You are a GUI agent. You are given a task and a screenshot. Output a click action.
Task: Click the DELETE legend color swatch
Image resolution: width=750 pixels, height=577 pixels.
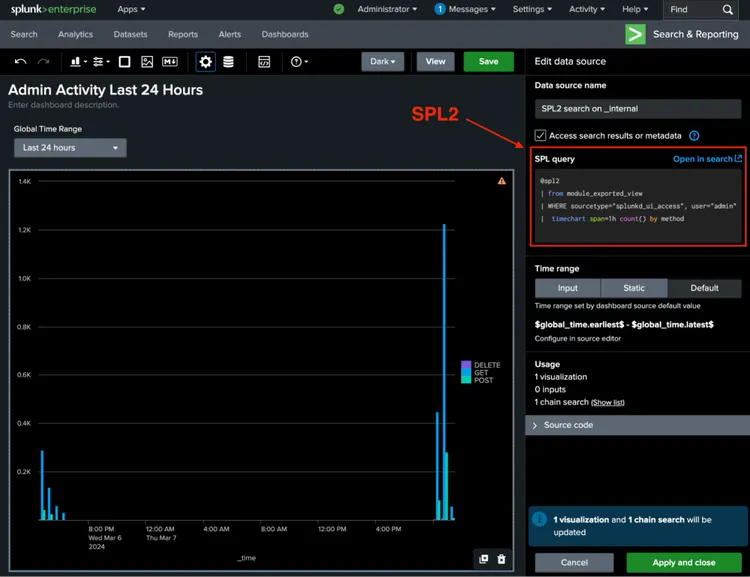466,365
